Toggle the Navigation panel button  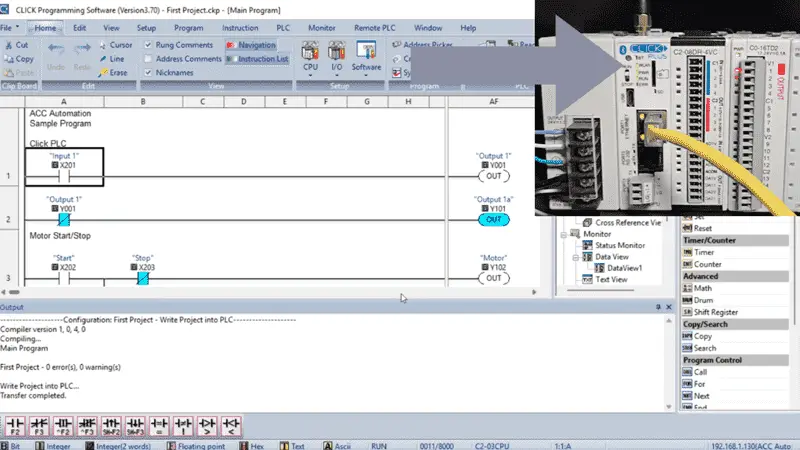click(251, 45)
